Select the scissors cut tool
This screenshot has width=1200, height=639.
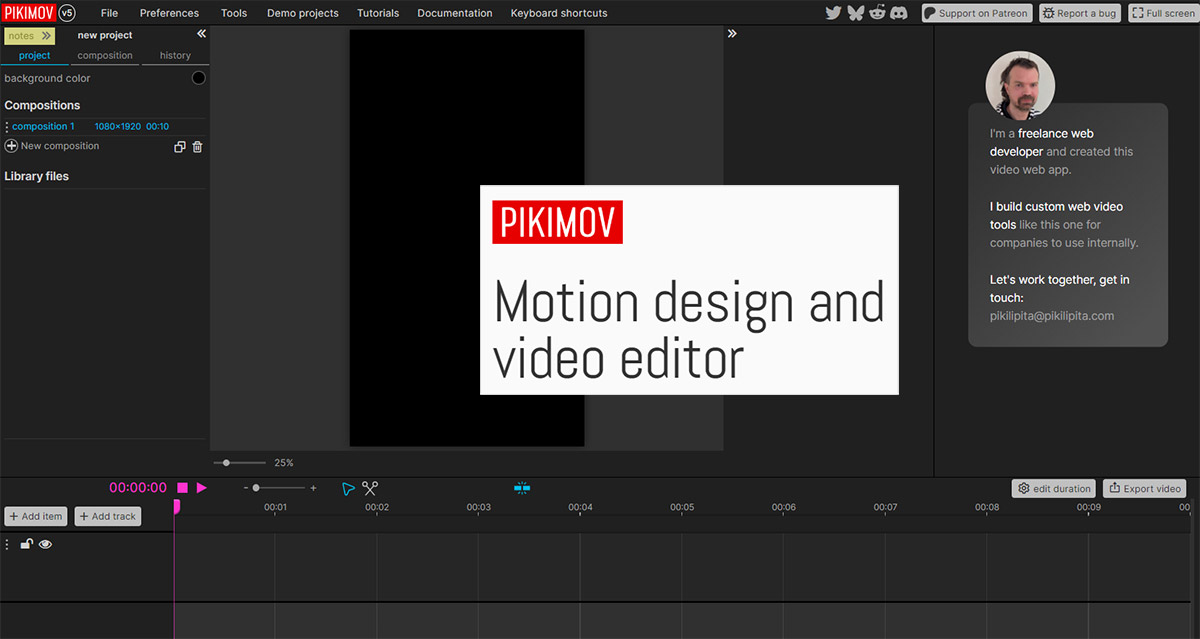click(x=370, y=488)
